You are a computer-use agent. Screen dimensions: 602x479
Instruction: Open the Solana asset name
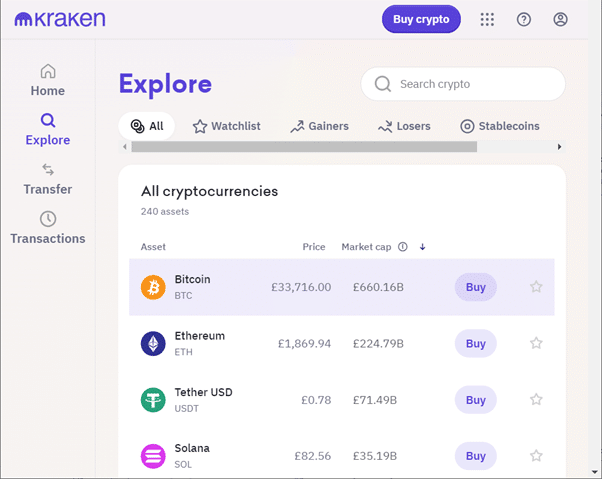coord(192,448)
